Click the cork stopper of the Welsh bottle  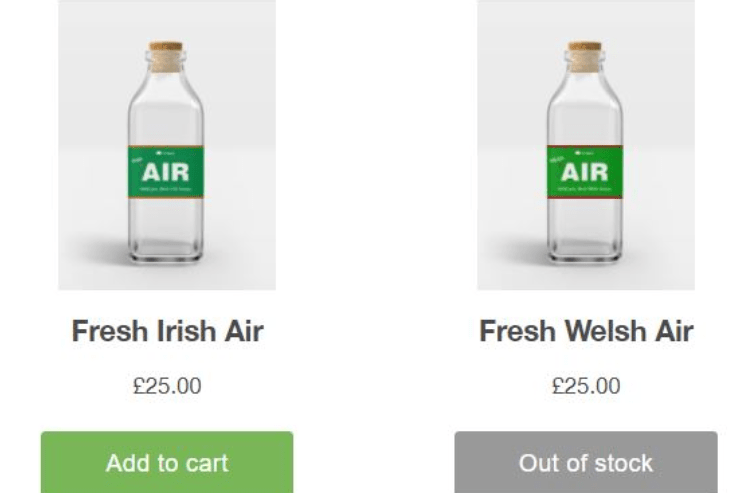585,47
